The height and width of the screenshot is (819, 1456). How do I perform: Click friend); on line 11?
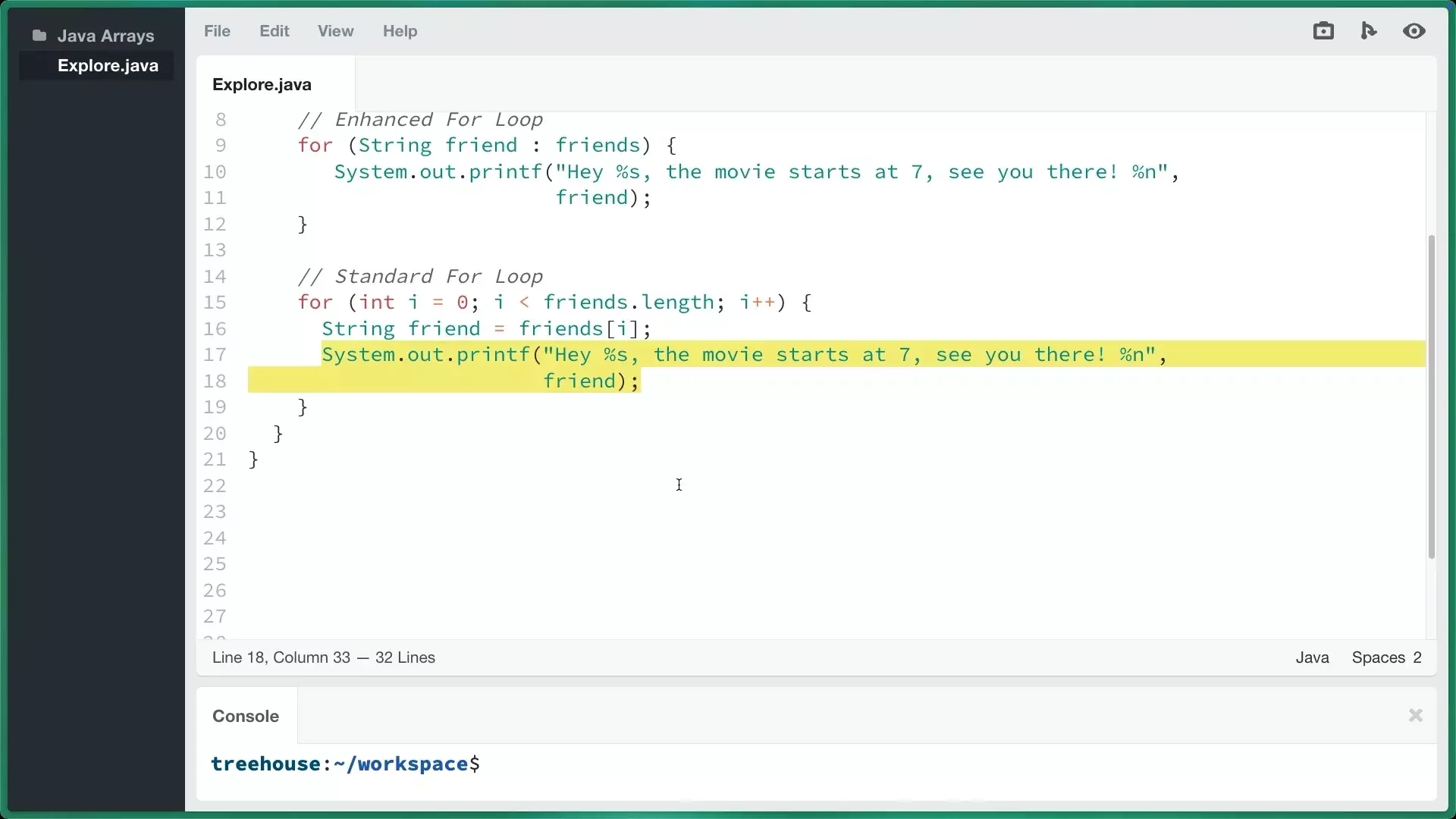(604, 198)
